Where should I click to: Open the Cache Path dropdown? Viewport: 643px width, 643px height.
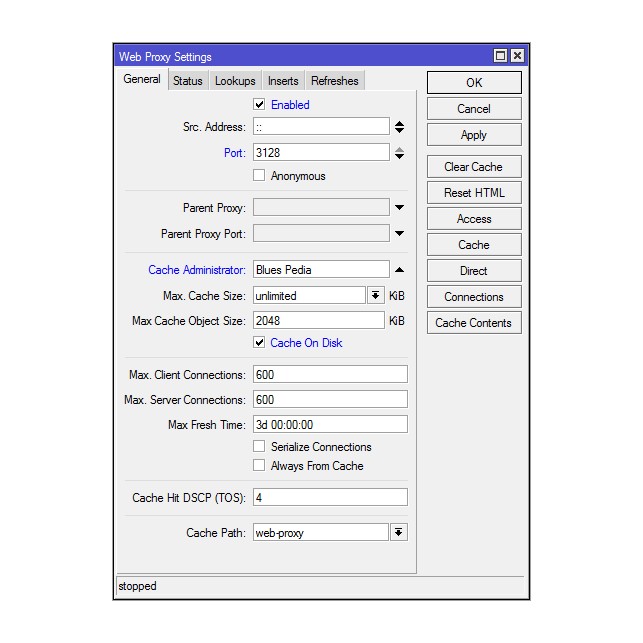(398, 533)
